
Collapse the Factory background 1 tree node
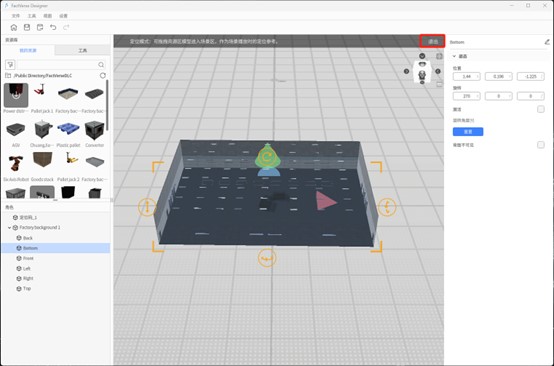click(x=9, y=228)
